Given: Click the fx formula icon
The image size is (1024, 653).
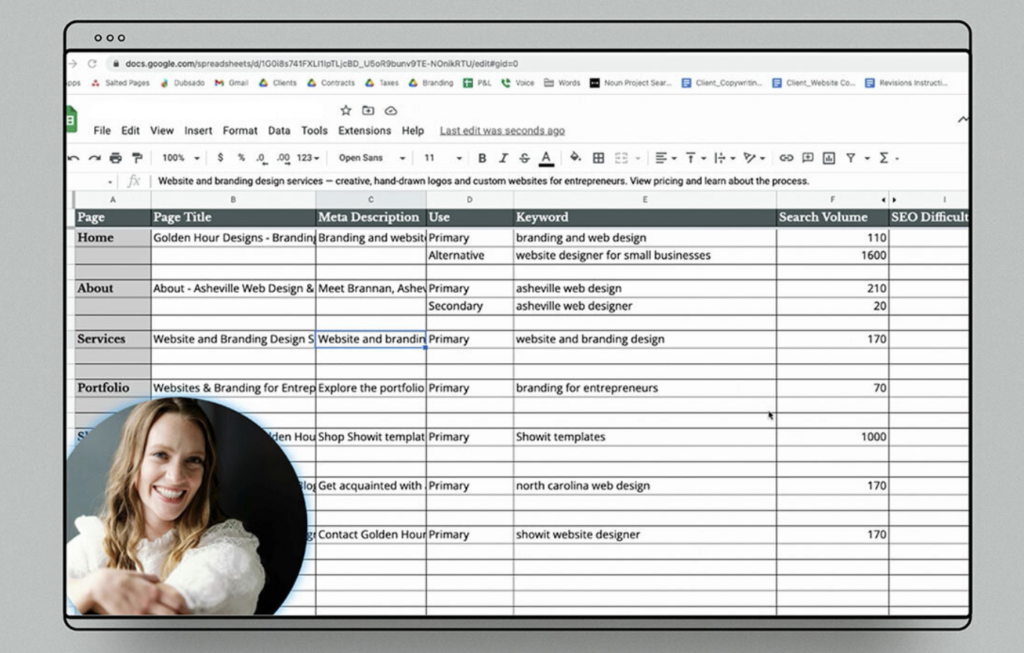Looking at the screenshot, I should [x=133, y=181].
